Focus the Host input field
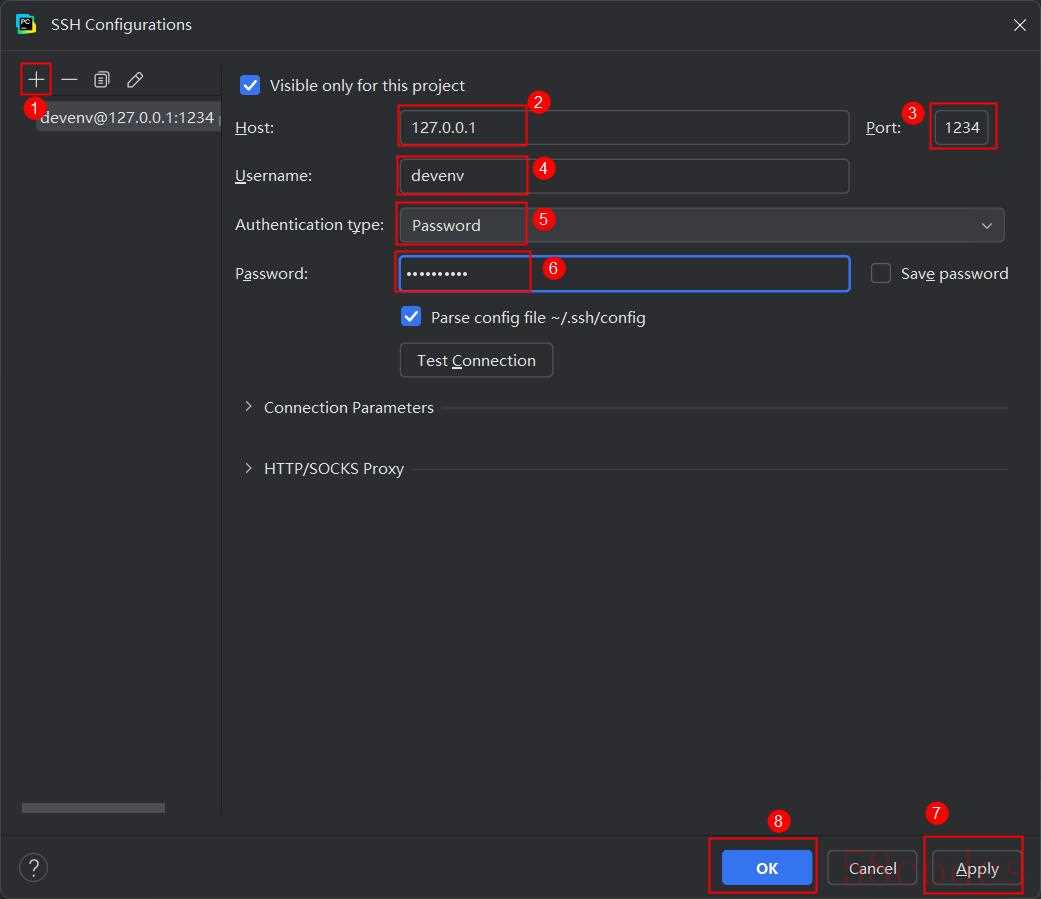 pos(624,127)
